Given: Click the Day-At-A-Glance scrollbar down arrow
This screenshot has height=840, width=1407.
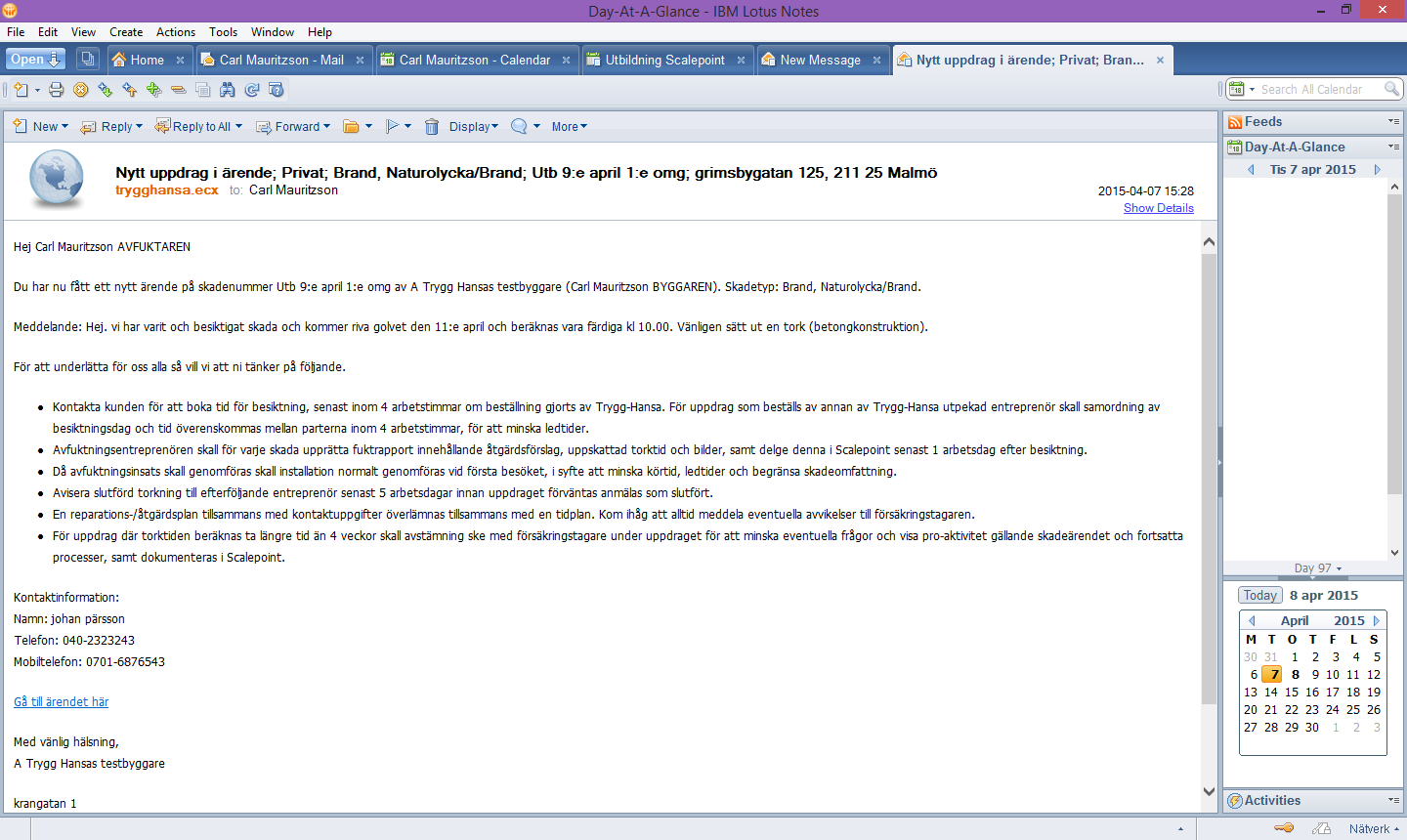Looking at the screenshot, I should pyautogui.click(x=1394, y=553).
